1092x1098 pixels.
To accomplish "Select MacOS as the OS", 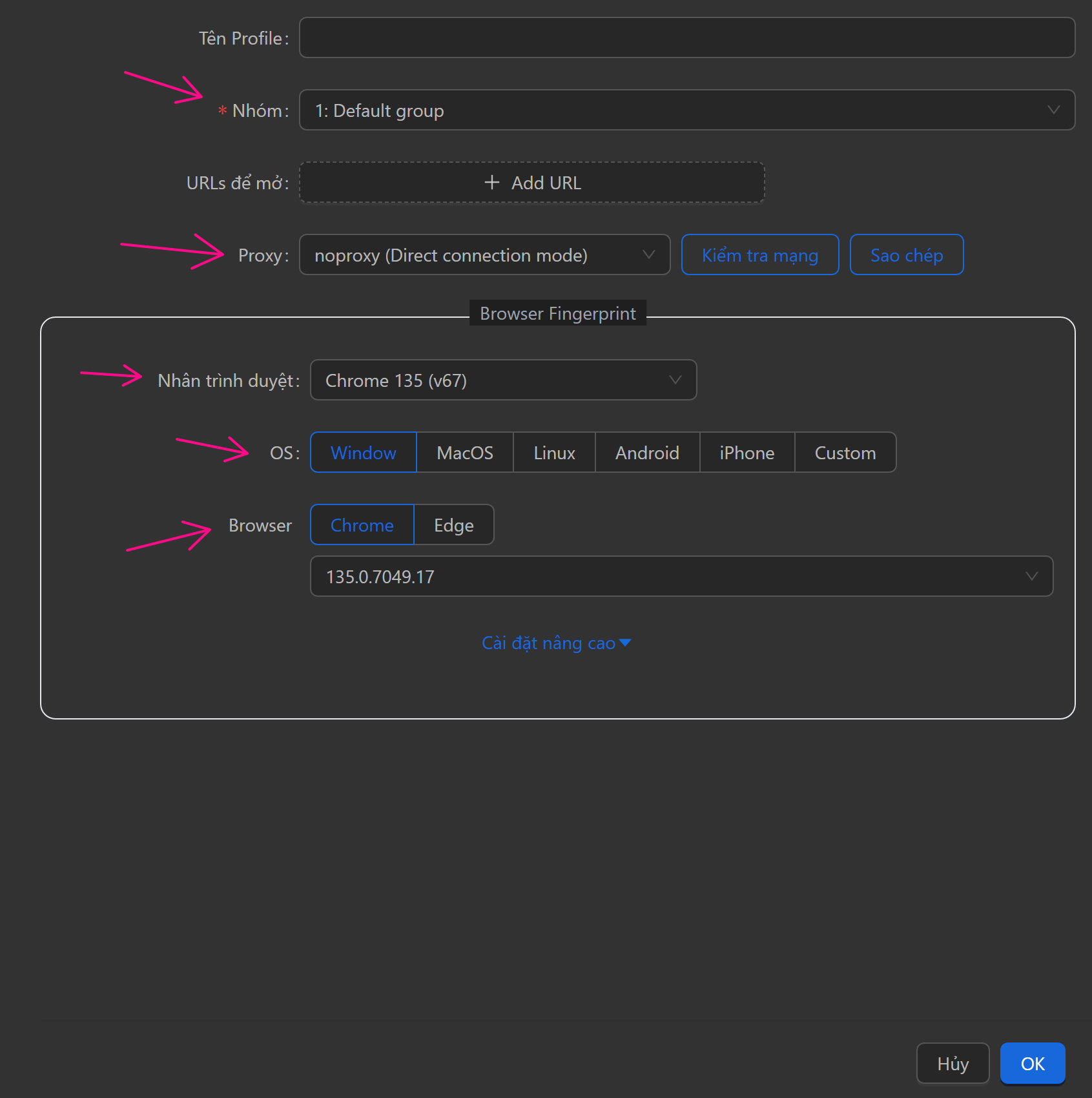I will (465, 453).
